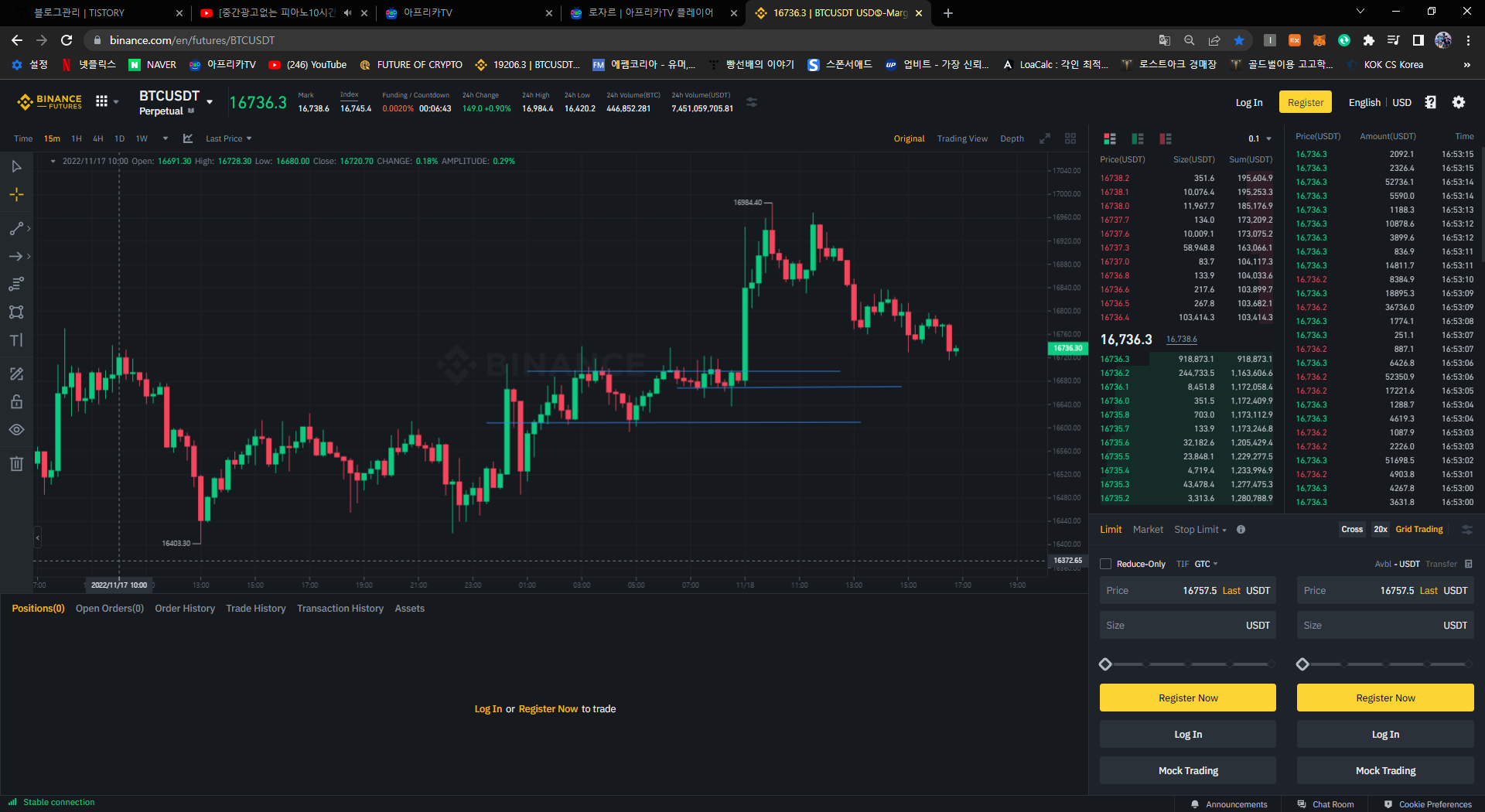
Task: Switch chart to 4H interval
Action: pyautogui.click(x=97, y=138)
